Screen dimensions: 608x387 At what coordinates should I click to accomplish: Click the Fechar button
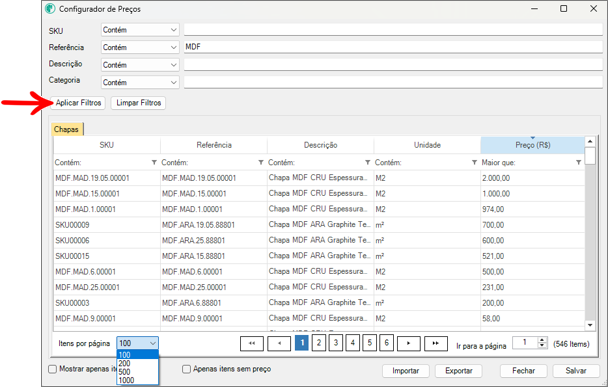(523, 371)
